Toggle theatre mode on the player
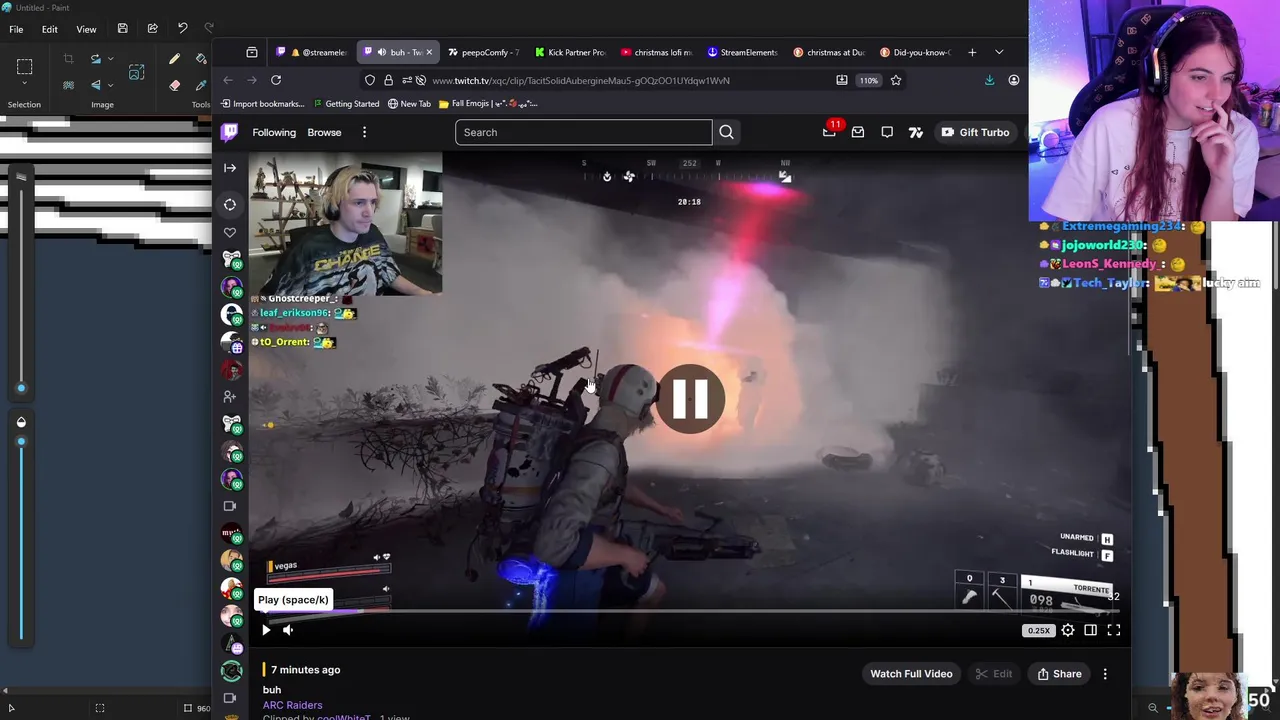 click(1090, 630)
